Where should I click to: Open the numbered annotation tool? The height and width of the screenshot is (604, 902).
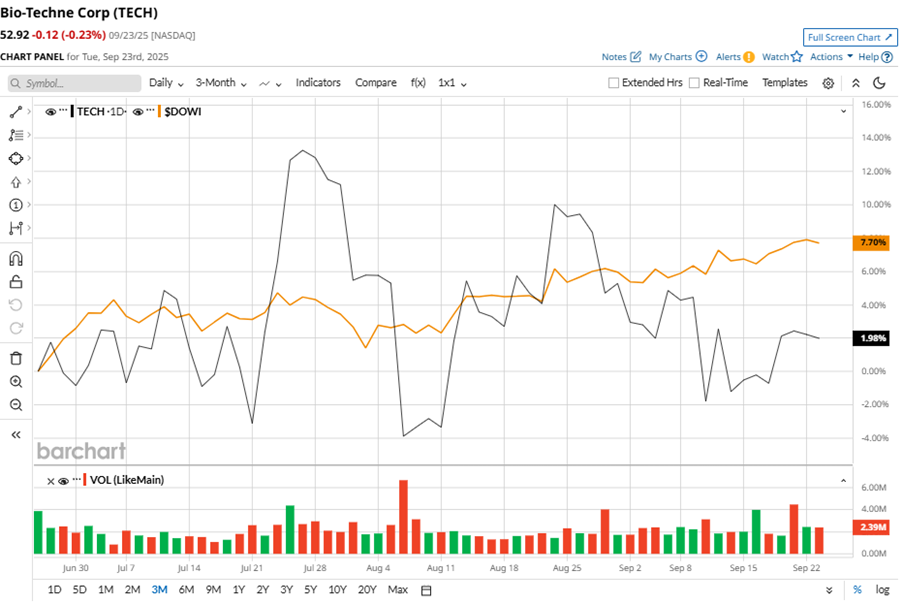tap(16, 205)
